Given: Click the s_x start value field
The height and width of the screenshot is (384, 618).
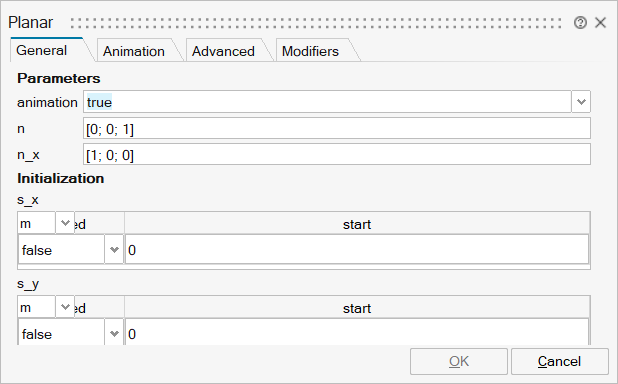Looking at the screenshot, I should coord(357,250).
